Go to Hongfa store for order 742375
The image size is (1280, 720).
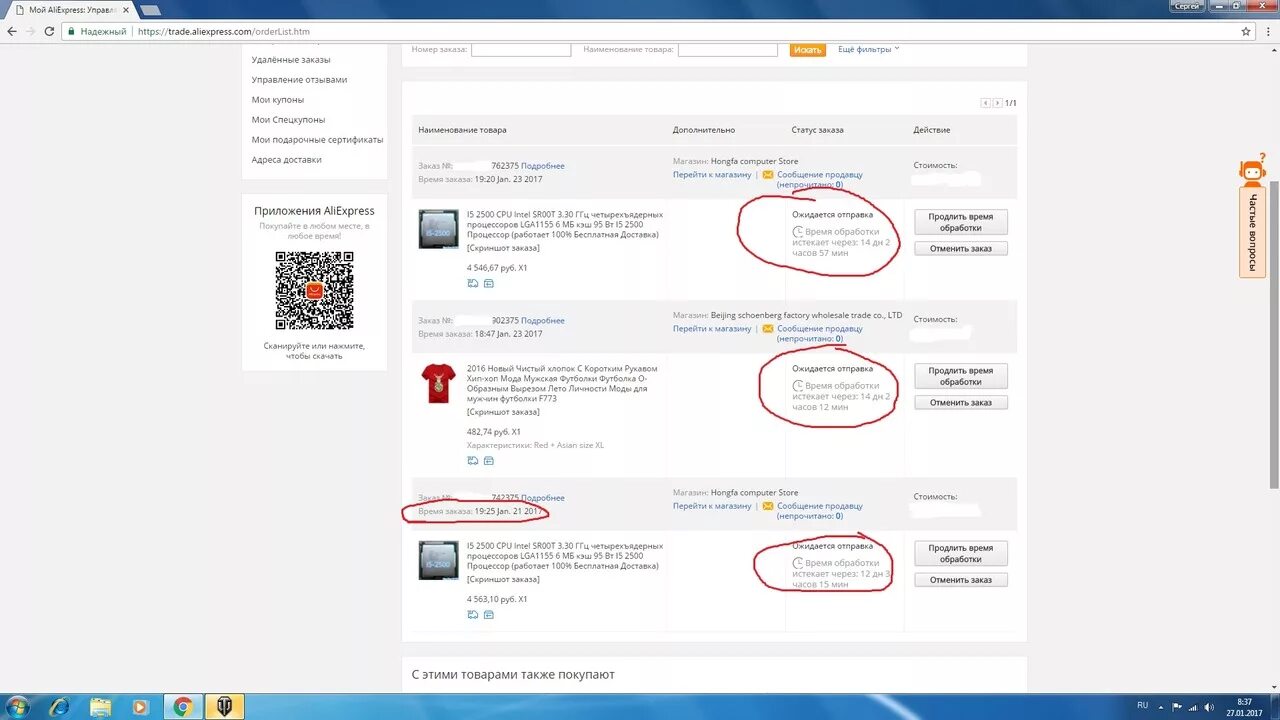tap(712, 506)
